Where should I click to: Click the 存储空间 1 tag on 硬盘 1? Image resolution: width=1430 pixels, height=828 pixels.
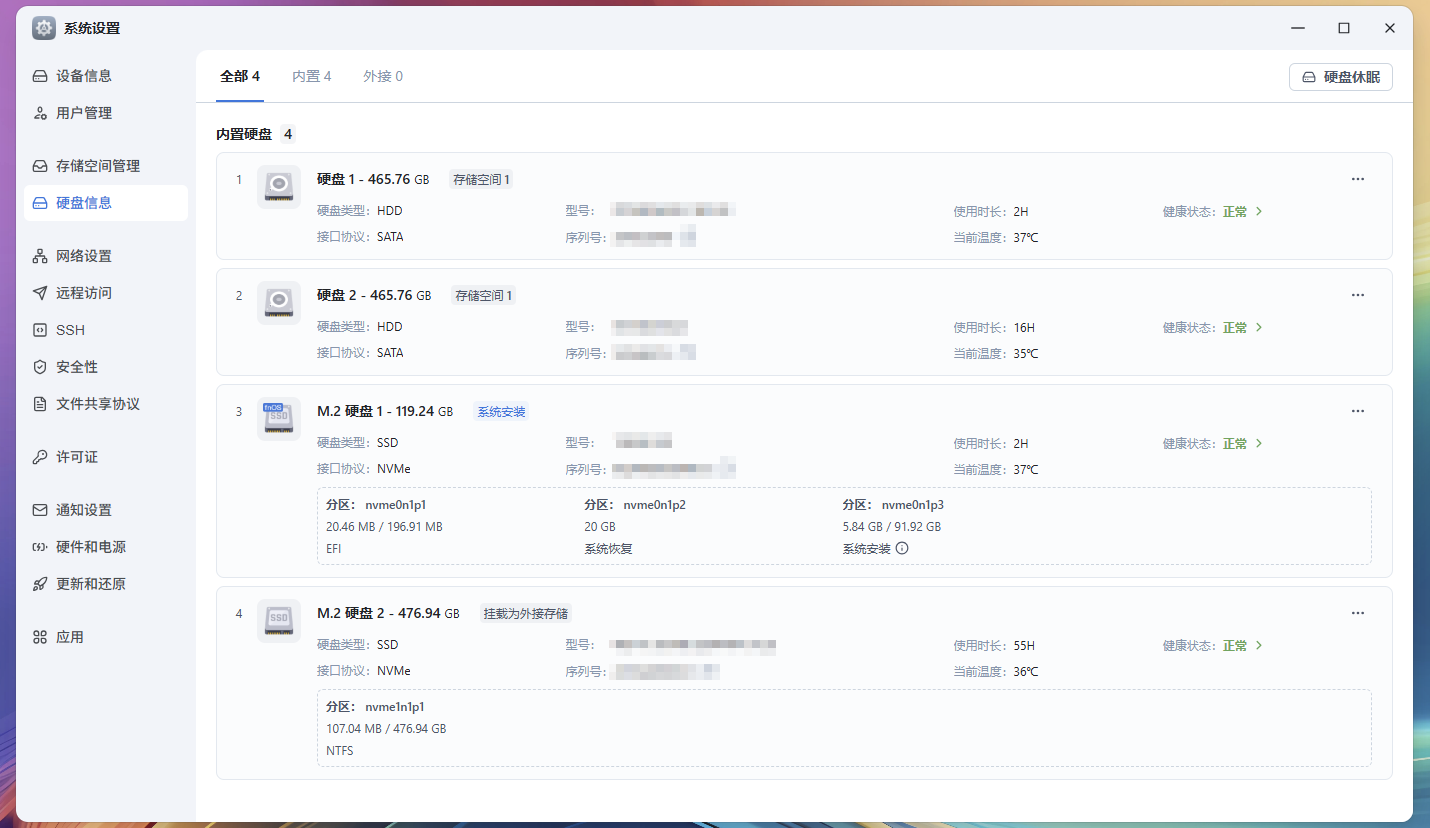pos(481,180)
